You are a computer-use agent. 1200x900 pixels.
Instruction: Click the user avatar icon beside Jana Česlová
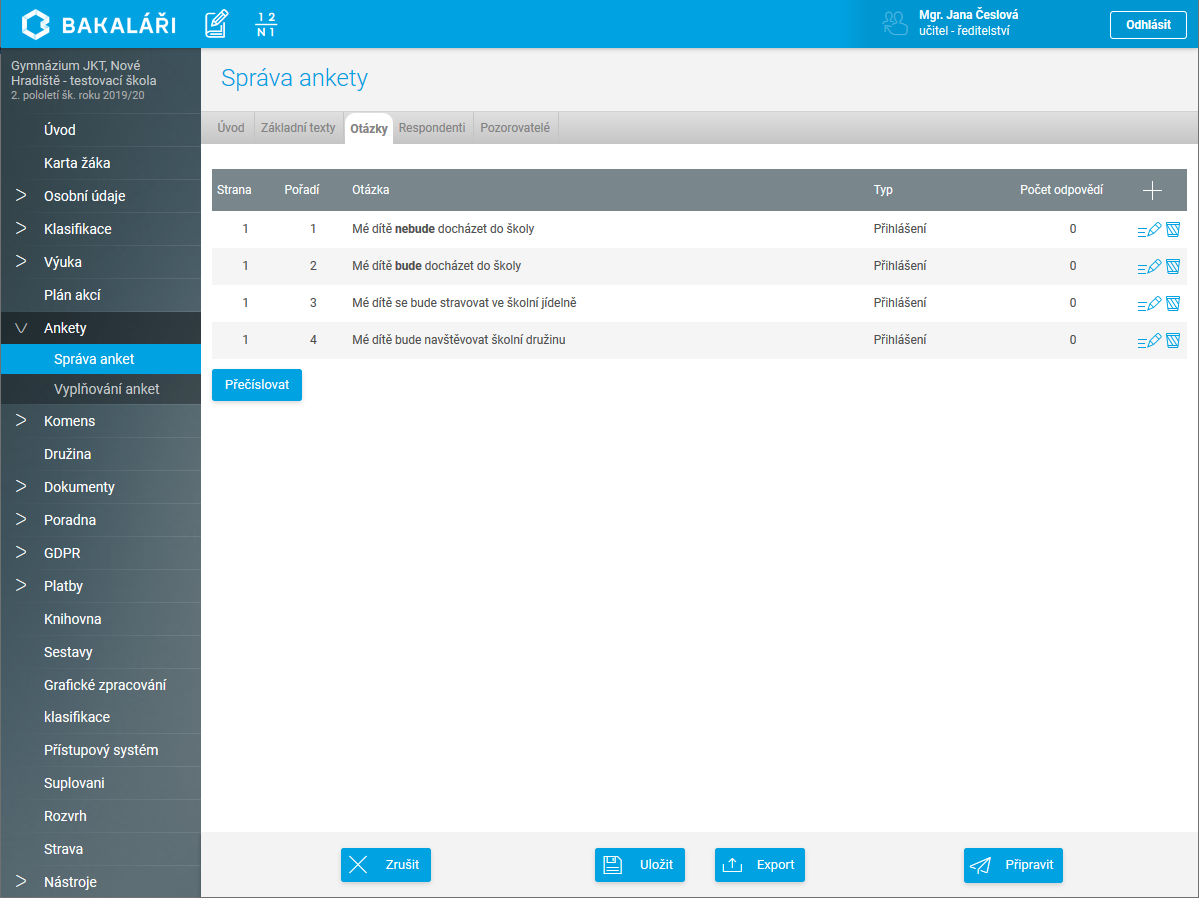click(894, 24)
